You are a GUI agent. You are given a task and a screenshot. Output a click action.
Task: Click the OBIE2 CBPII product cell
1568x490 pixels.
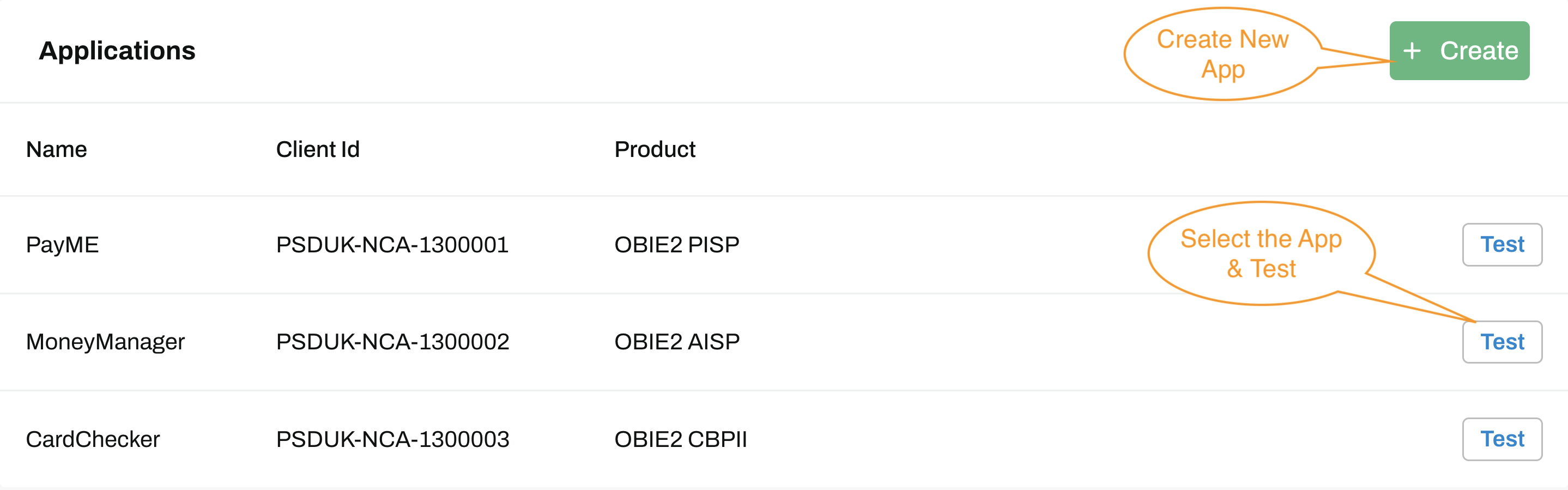pos(680,439)
